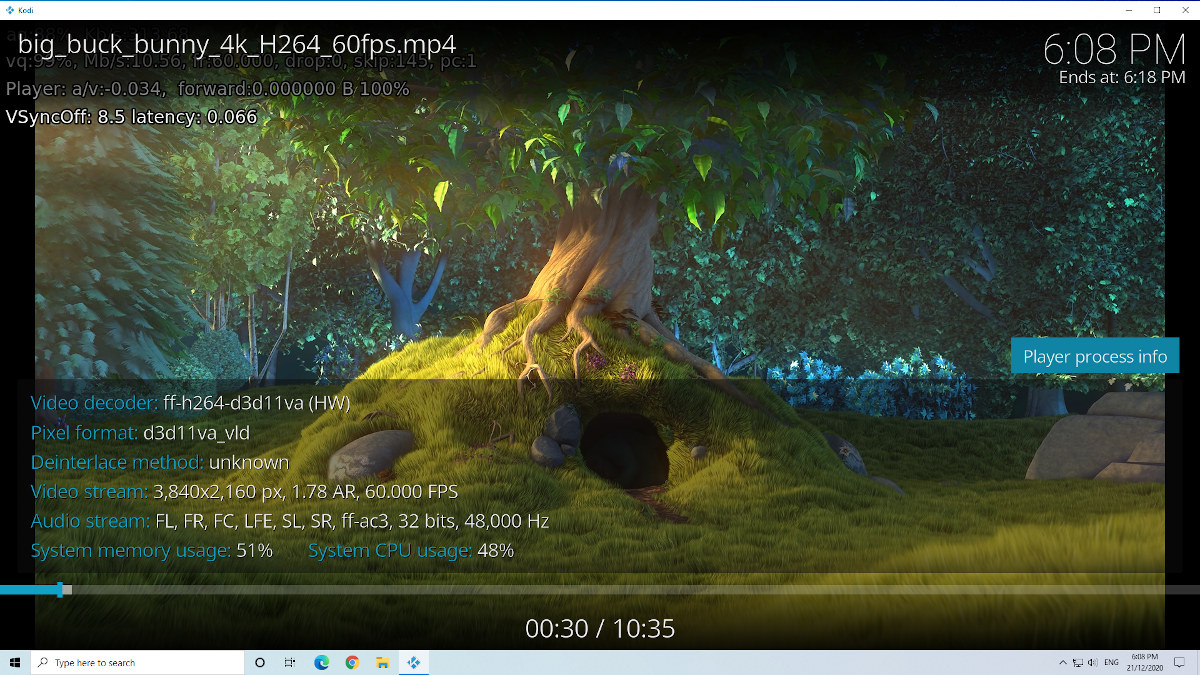Open the Windows Start menu
Image resolution: width=1200 pixels, height=675 pixels.
[x=15, y=662]
